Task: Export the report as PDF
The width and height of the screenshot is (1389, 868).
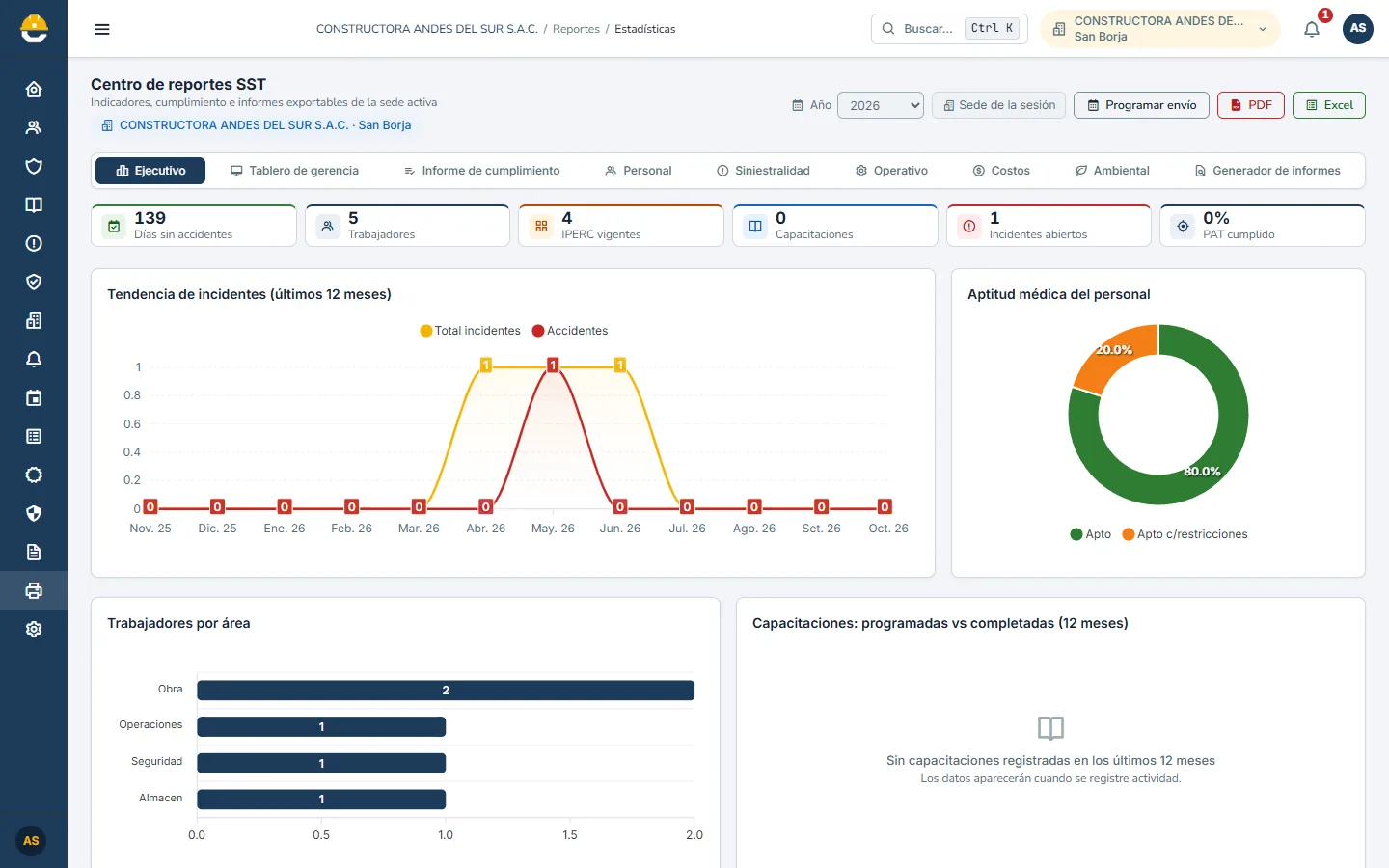Action: click(x=1251, y=105)
